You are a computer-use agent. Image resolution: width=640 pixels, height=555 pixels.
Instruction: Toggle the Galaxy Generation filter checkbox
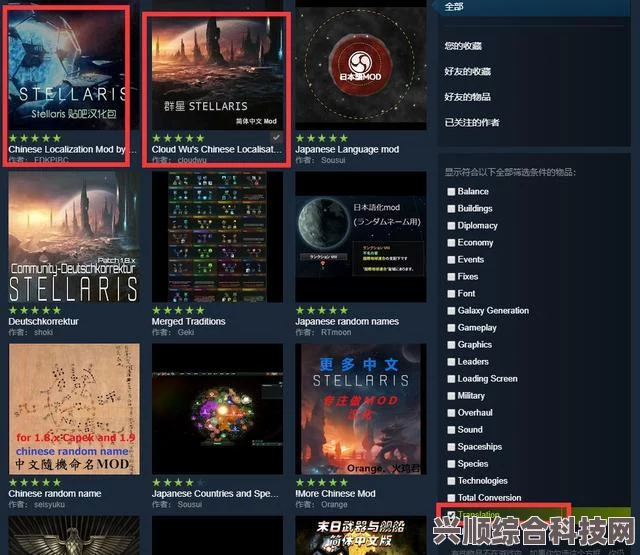tap(451, 311)
